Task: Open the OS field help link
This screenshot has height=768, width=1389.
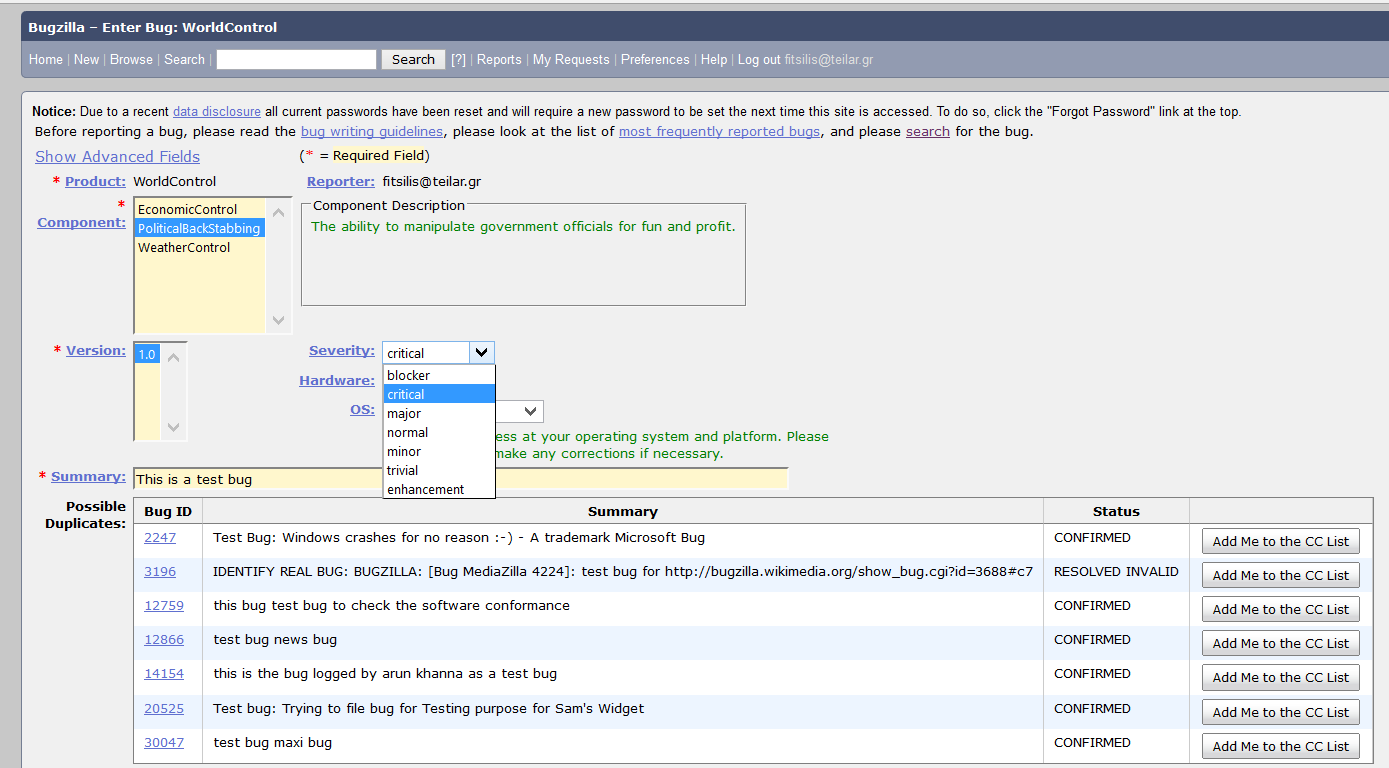Action: pyautogui.click(x=362, y=410)
